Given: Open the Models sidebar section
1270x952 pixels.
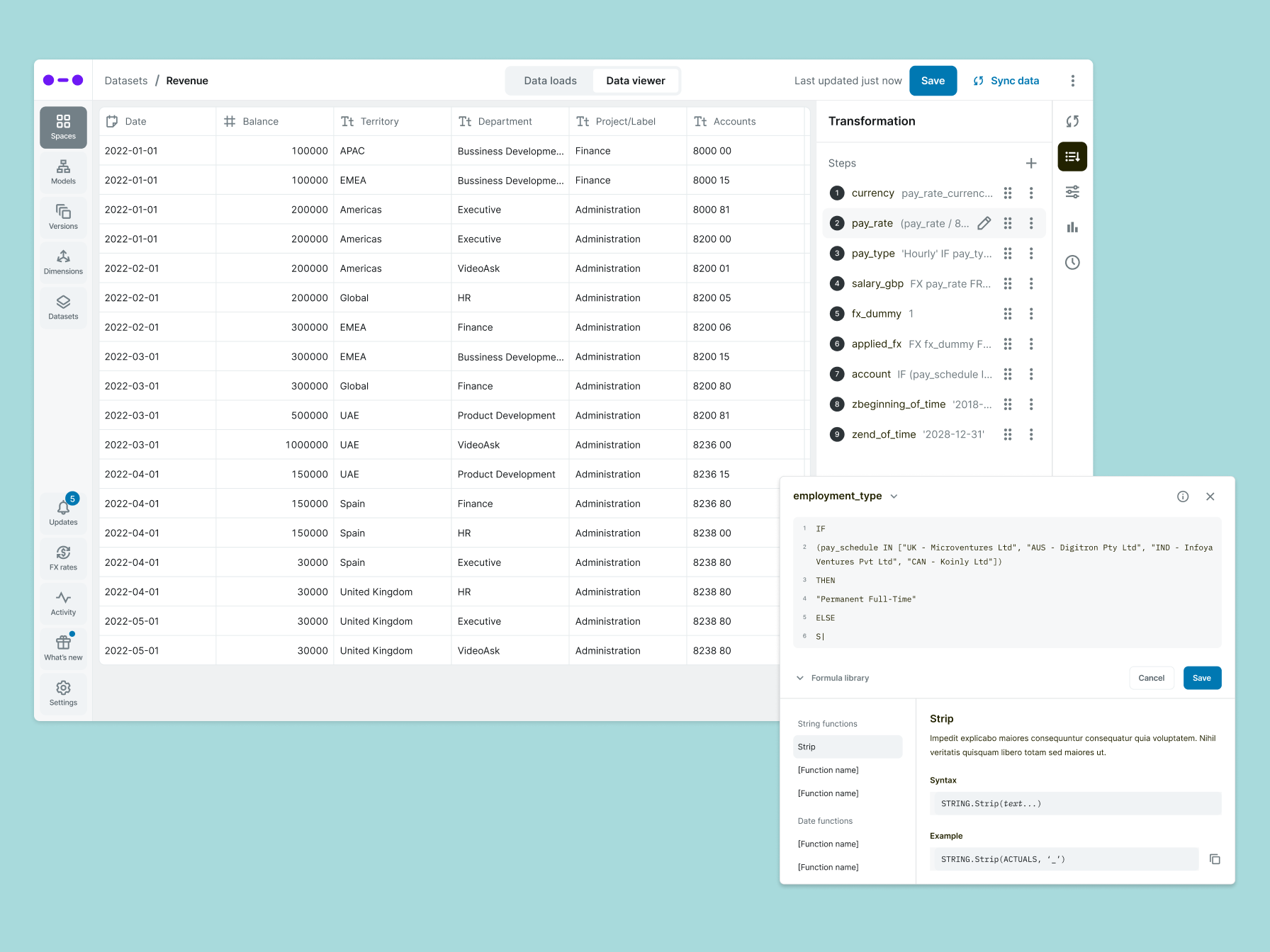Looking at the screenshot, I should tap(63, 172).
